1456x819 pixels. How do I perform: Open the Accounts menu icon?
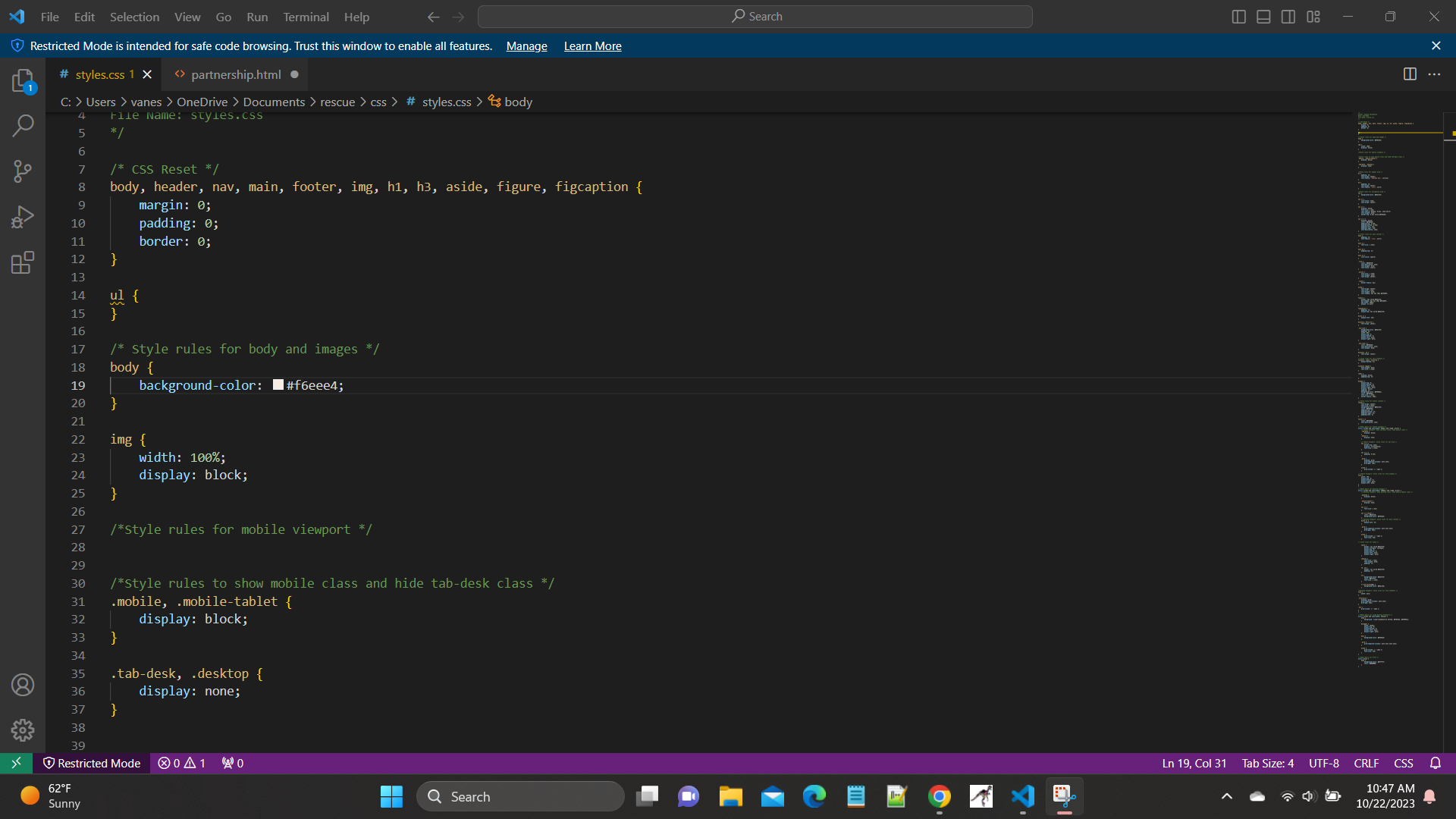click(x=23, y=685)
